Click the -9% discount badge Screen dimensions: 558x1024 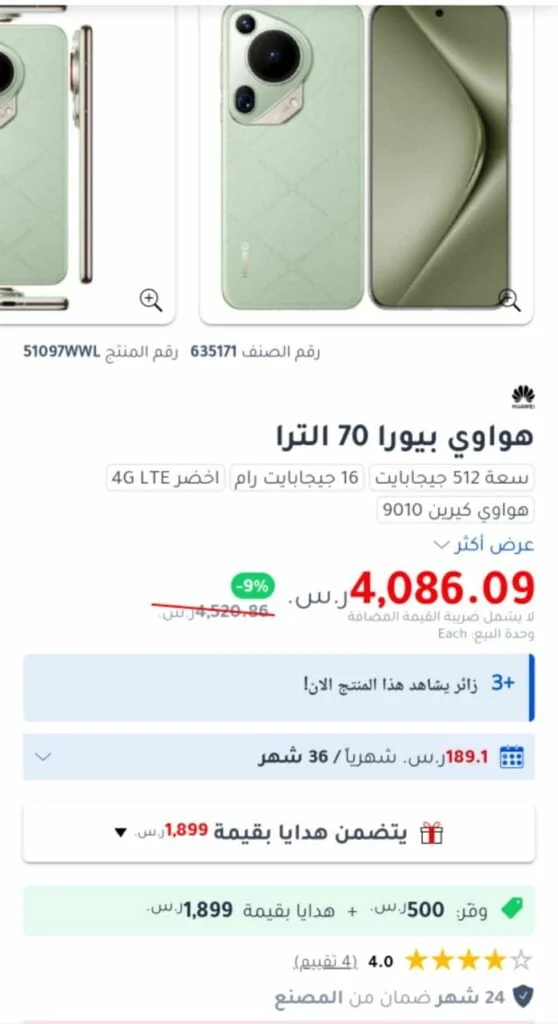252,586
